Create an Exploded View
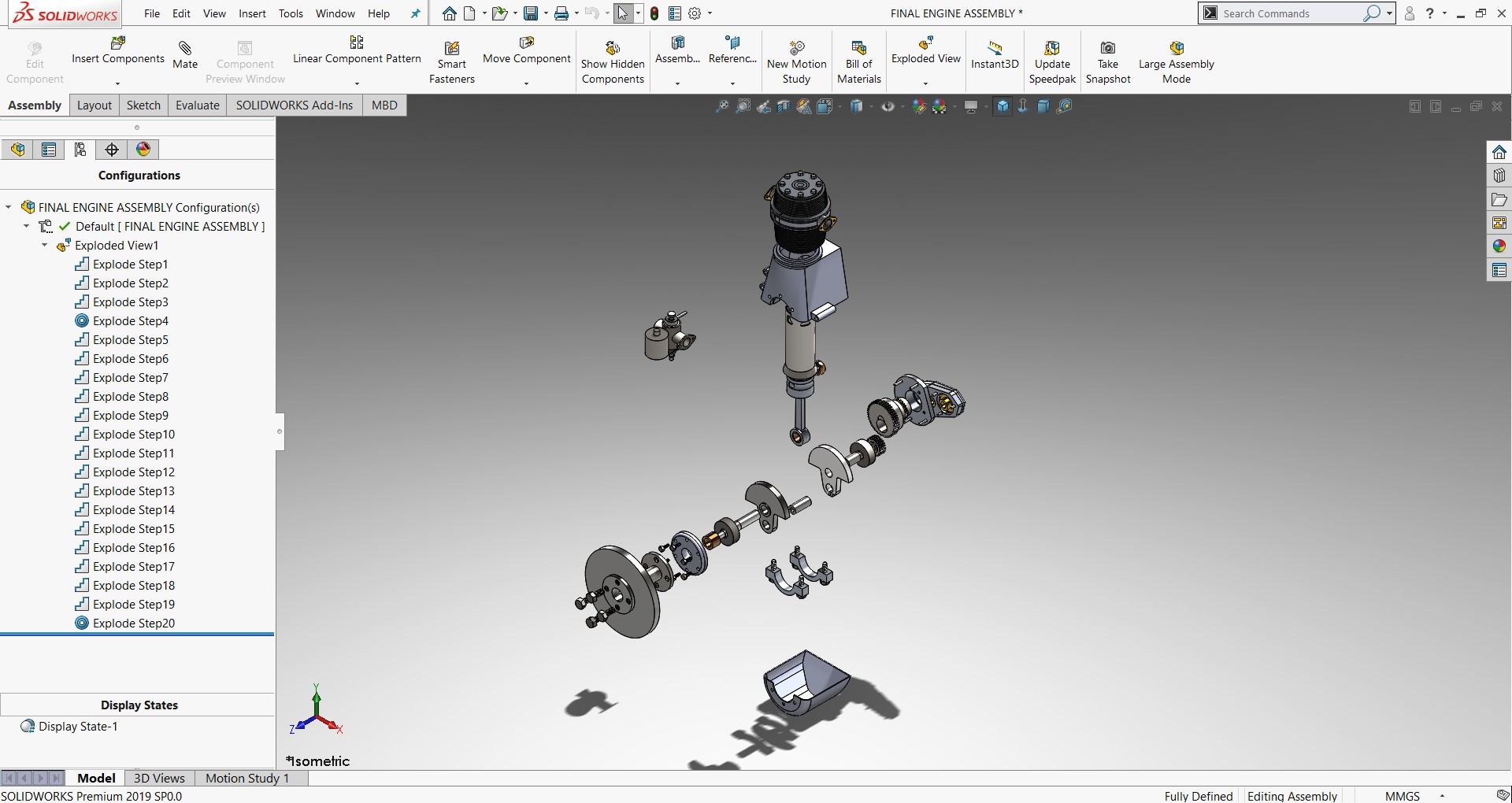Screen dimensions: 1512x803 coord(926,50)
